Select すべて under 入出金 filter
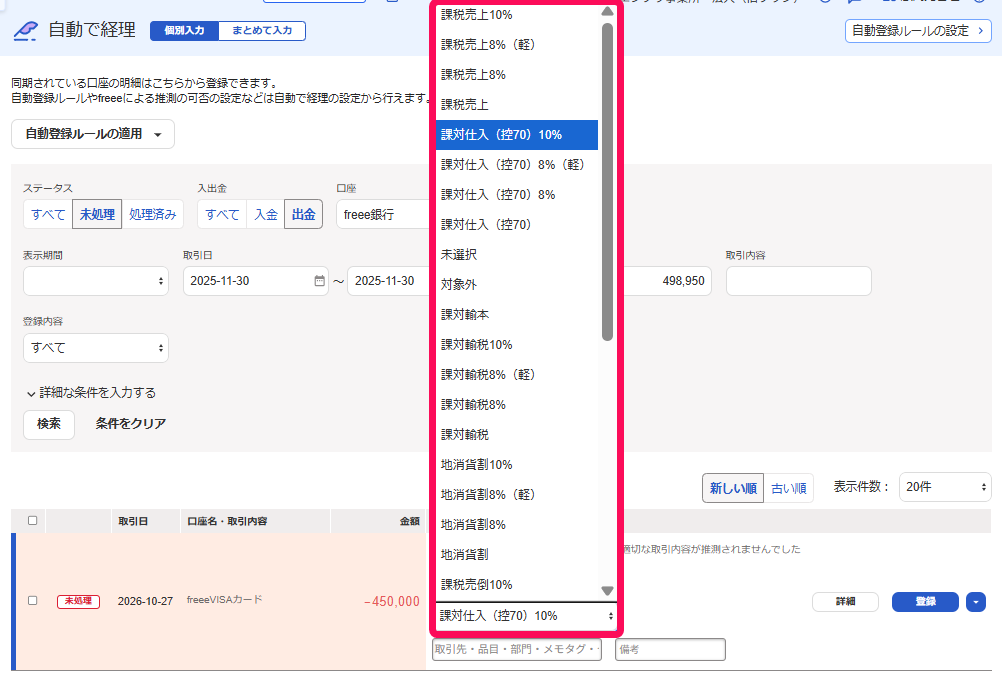 pyautogui.click(x=222, y=214)
